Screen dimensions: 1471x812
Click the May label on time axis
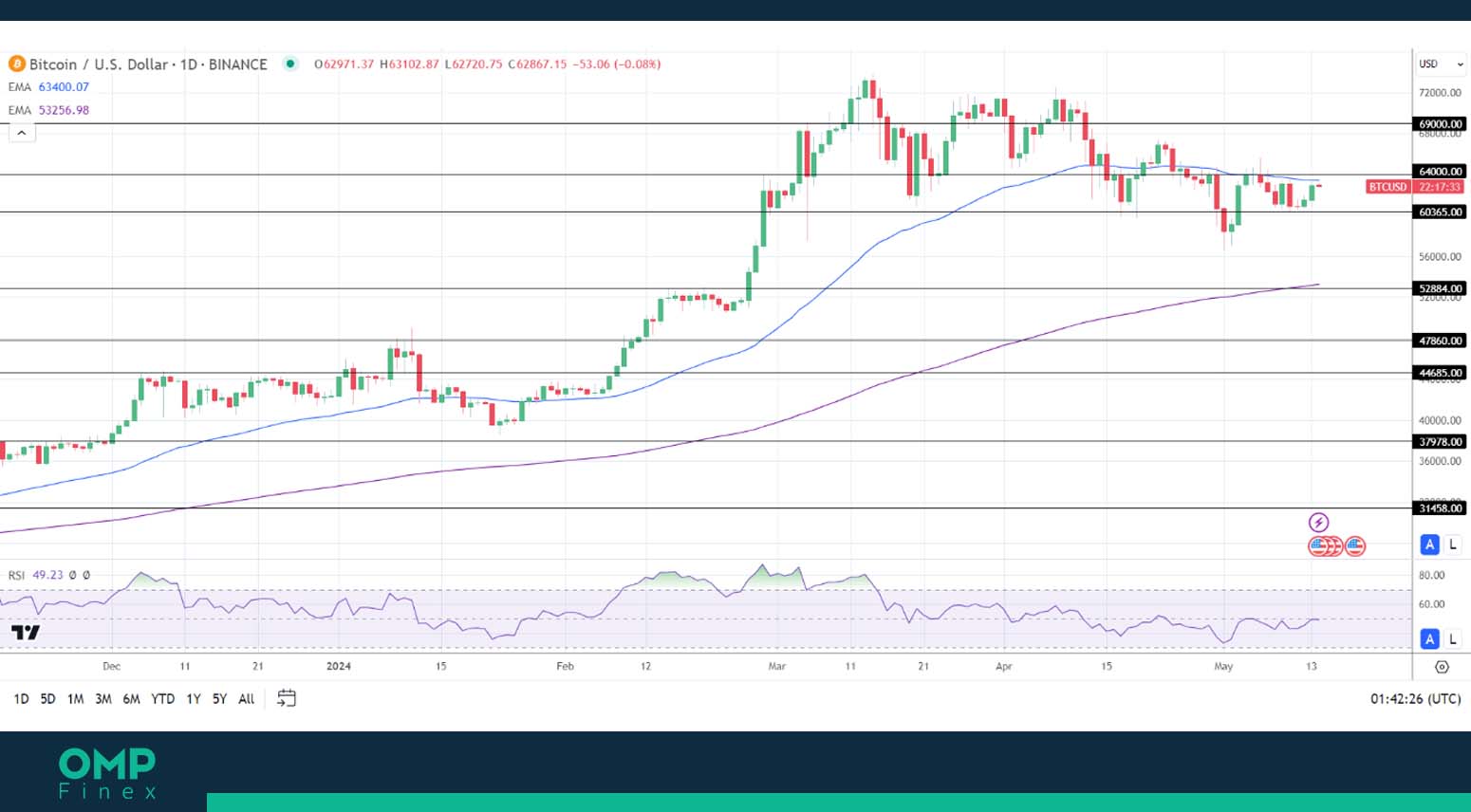point(1223,666)
